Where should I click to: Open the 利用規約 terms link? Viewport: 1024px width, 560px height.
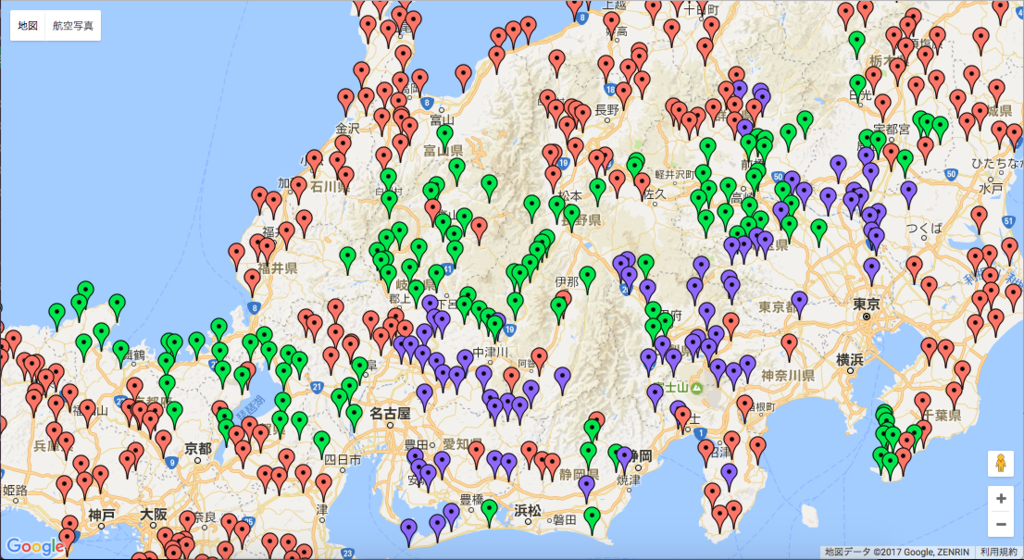point(998,552)
